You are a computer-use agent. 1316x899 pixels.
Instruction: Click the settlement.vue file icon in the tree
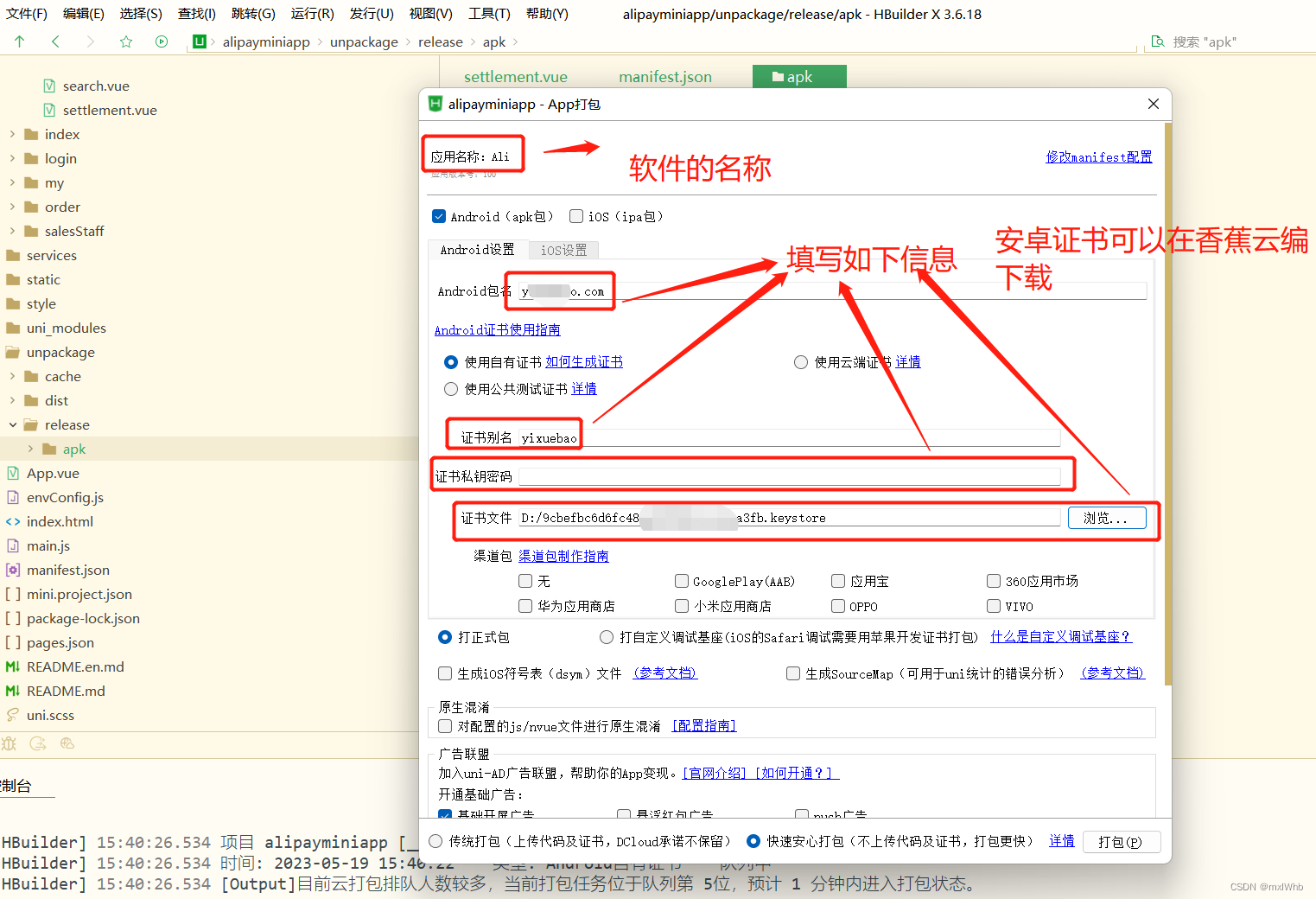click(49, 110)
